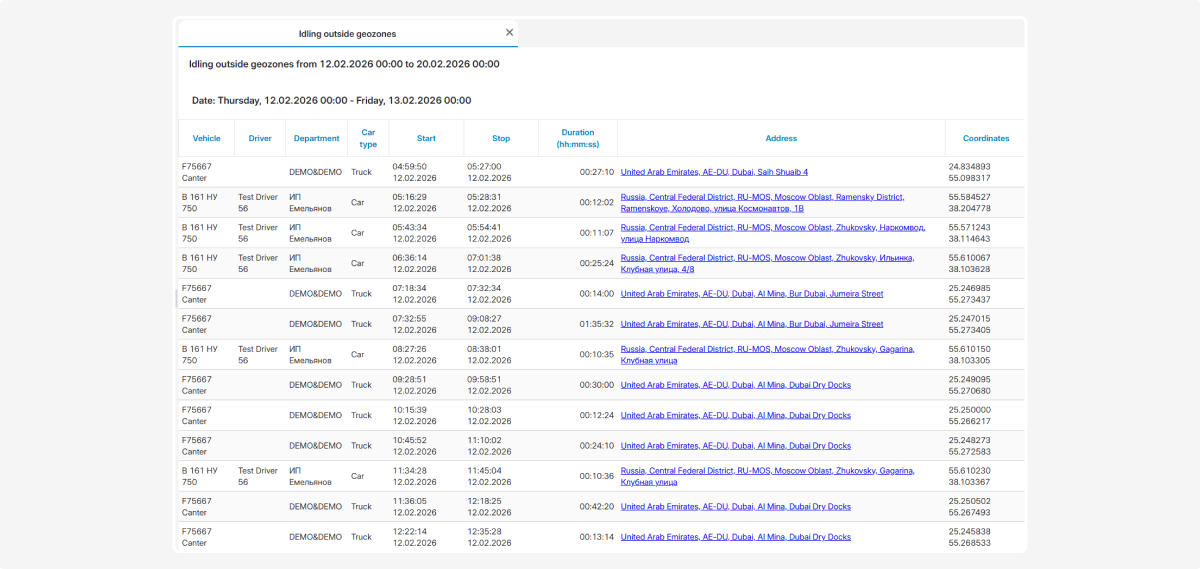The width and height of the screenshot is (1200, 569).
Task: Click the Stop column header
Action: pos(501,139)
